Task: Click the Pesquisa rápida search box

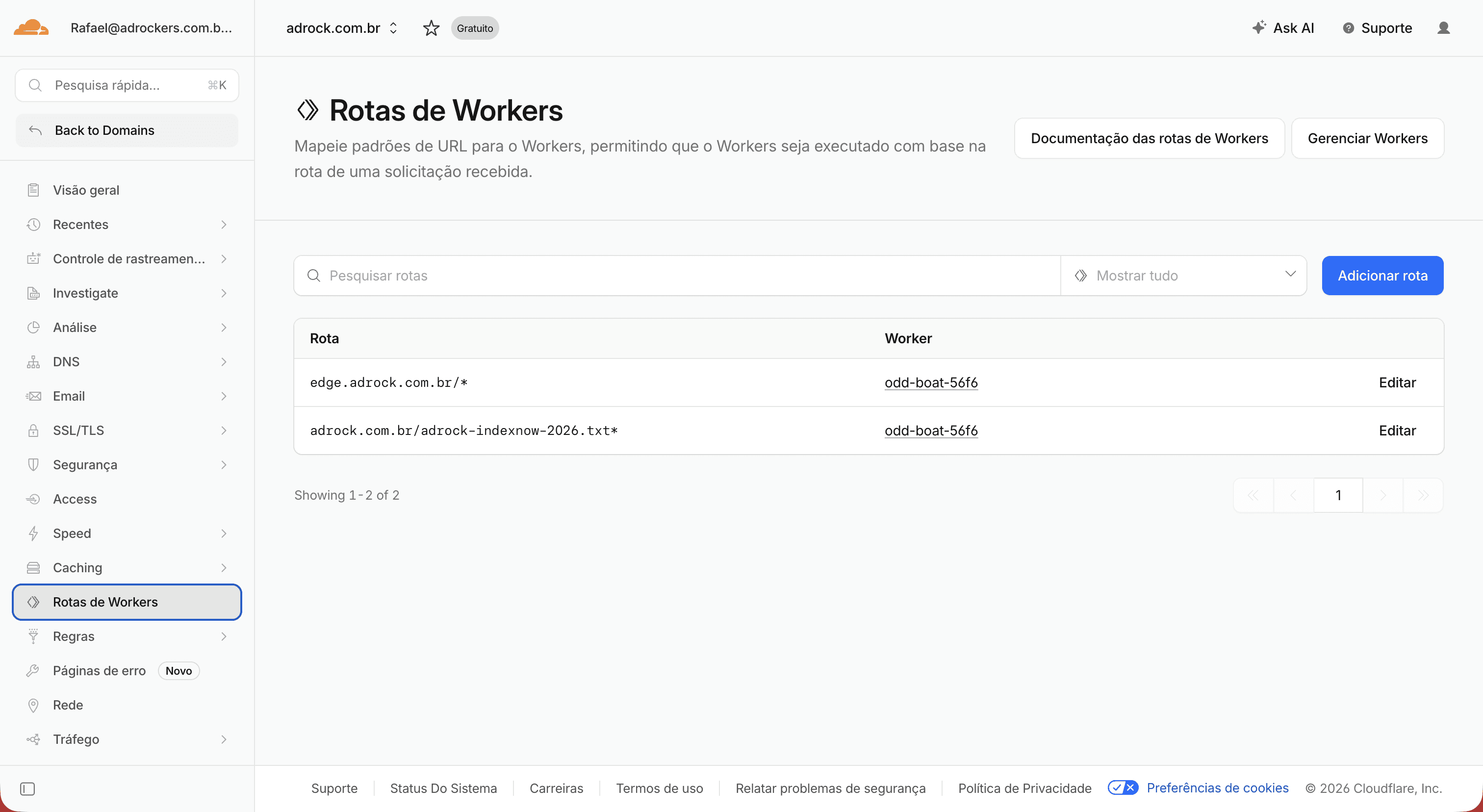Action: [x=127, y=85]
